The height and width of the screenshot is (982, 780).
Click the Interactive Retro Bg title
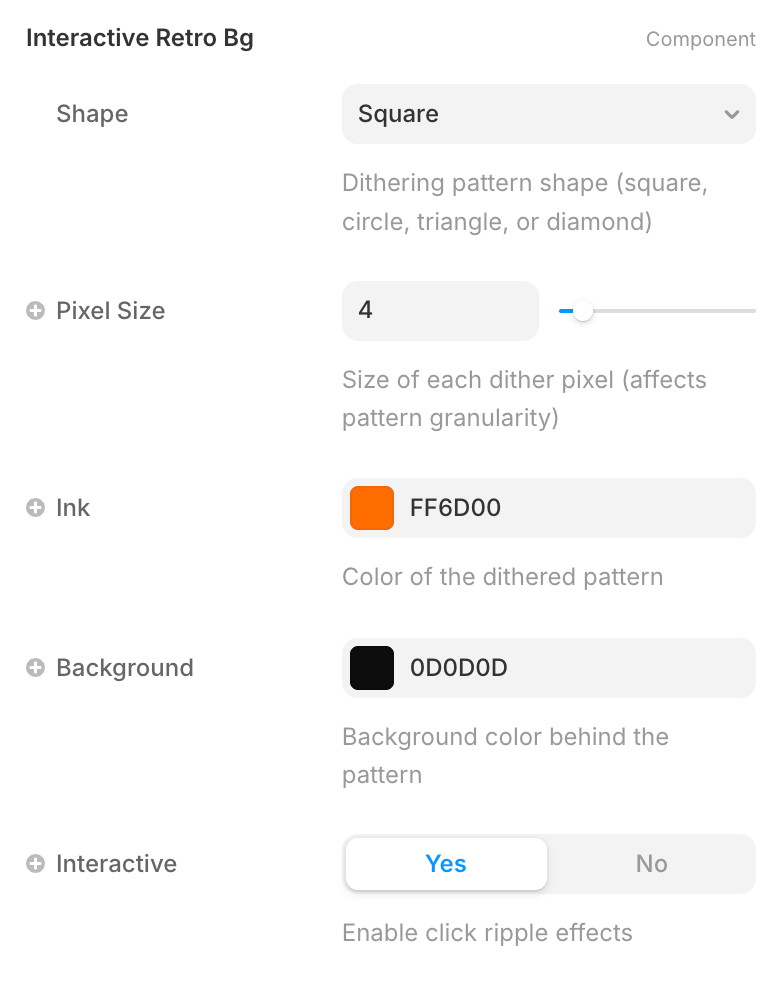(x=140, y=39)
